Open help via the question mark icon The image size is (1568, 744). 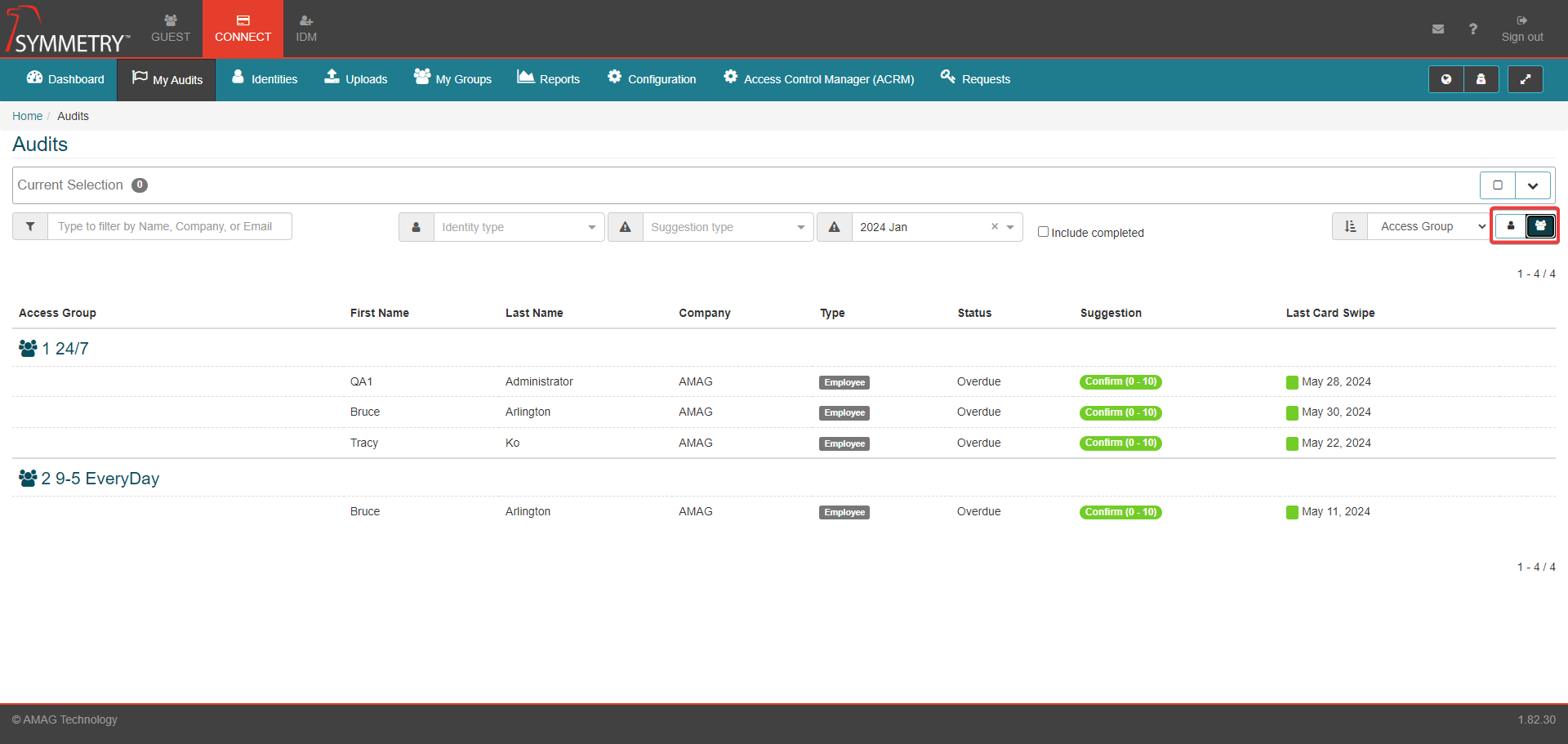pyautogui.click(x=1472, y=29)
